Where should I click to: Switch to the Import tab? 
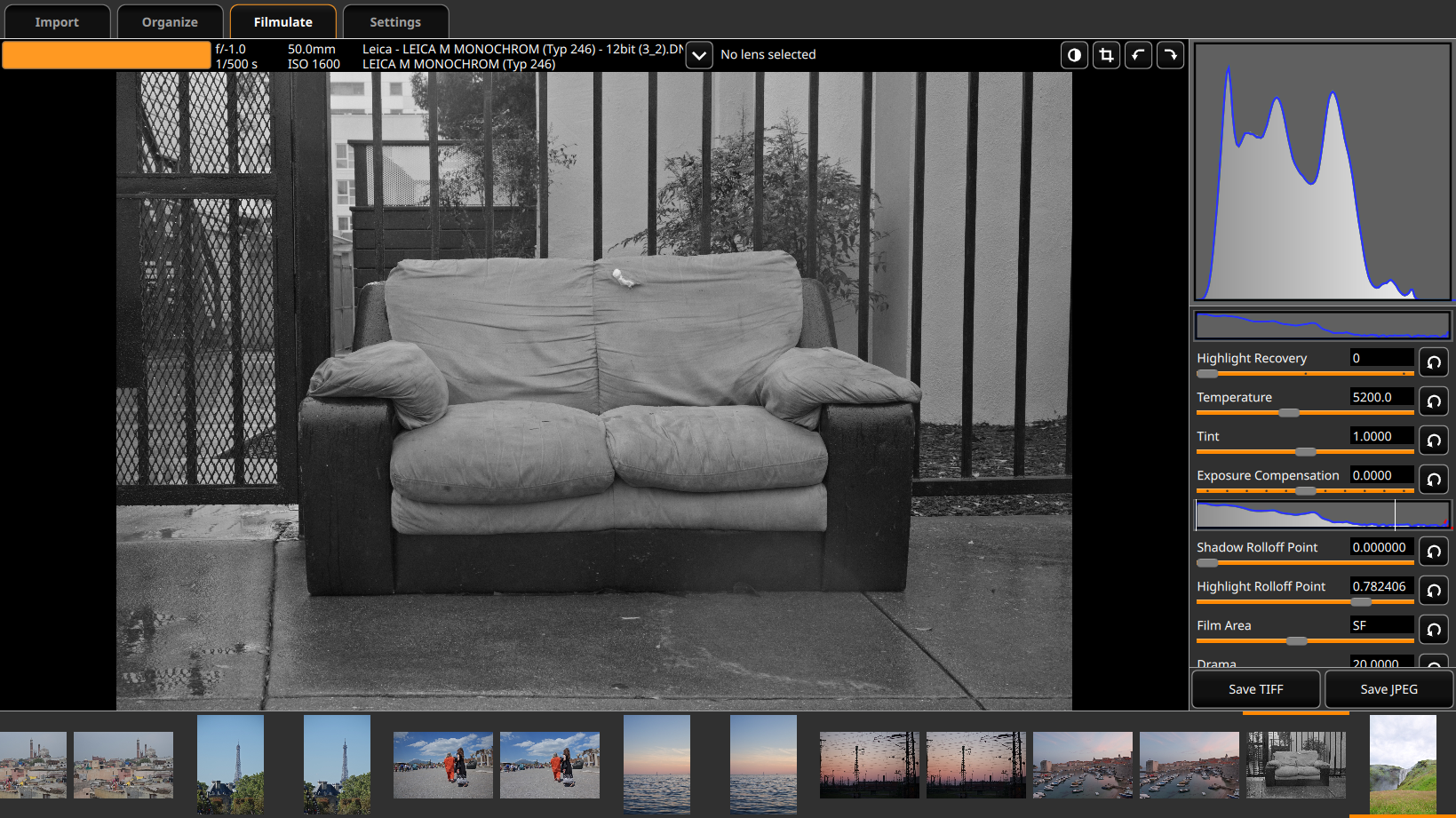(57, 22)
